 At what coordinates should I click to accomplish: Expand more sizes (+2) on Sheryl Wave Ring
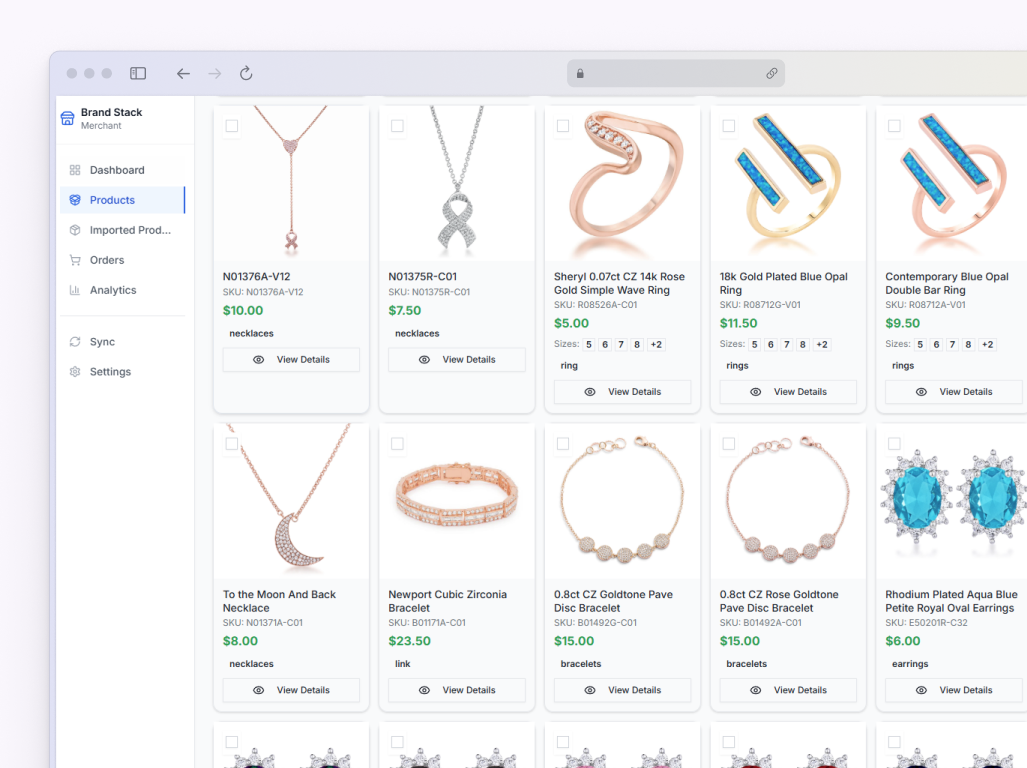pyautogui.click(x=656, y=345)
